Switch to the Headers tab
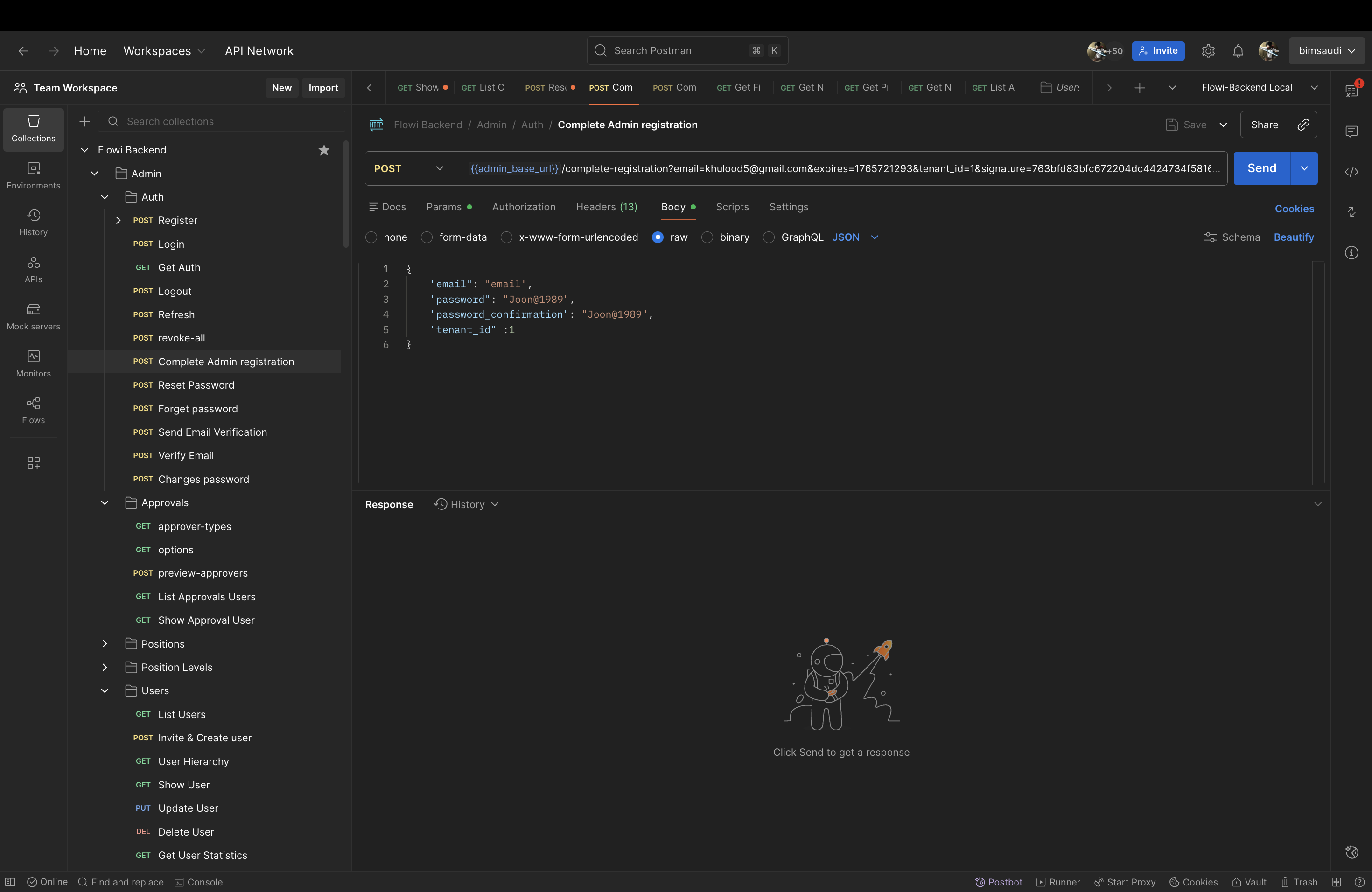Screen dimensions: 1372x892 [x=607, y=207]
